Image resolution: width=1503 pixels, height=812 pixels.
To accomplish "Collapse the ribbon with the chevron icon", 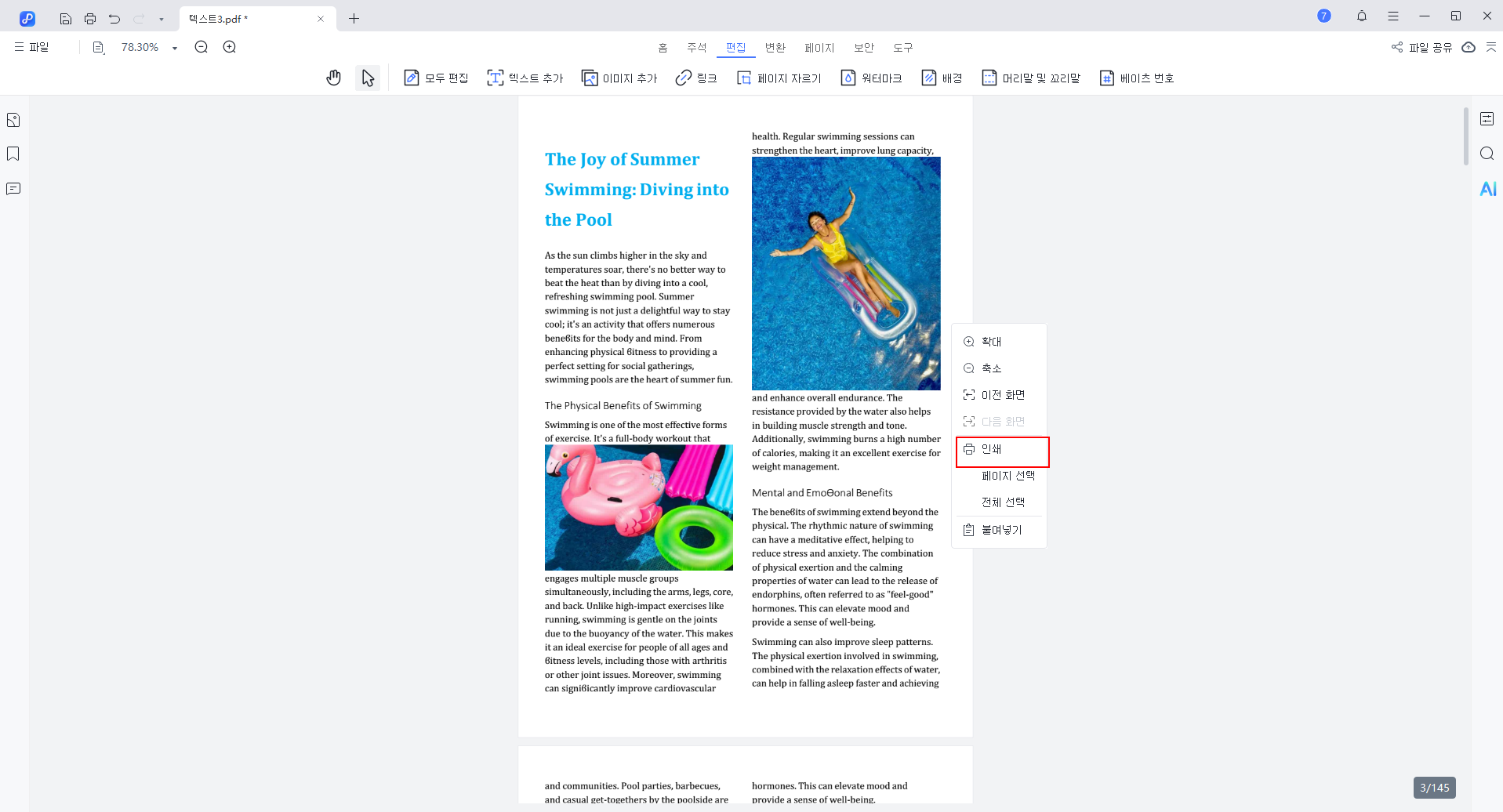I will (x=1491, y=47).
